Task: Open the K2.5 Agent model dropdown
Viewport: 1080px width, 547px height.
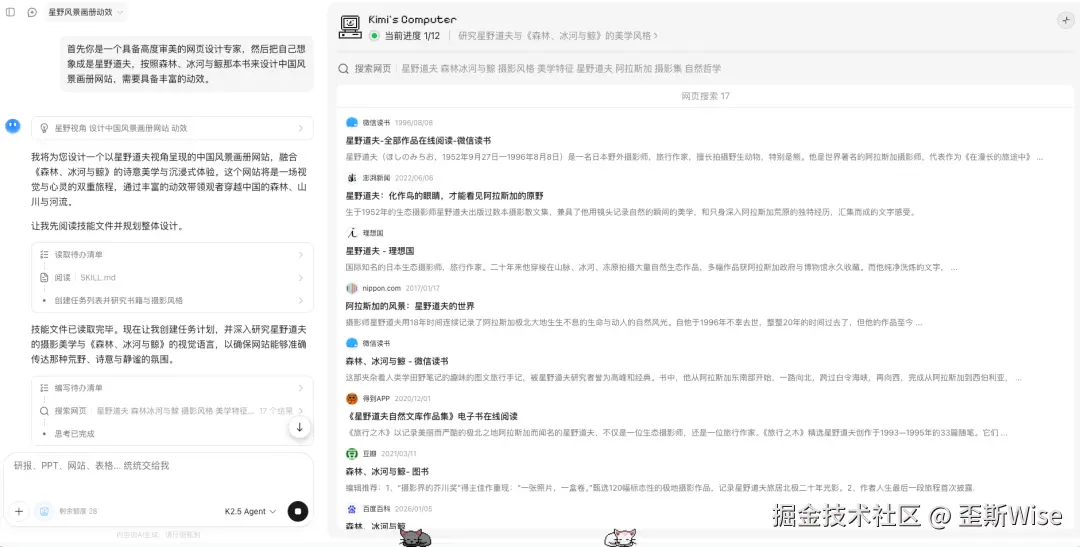Action: pos(251,511)
